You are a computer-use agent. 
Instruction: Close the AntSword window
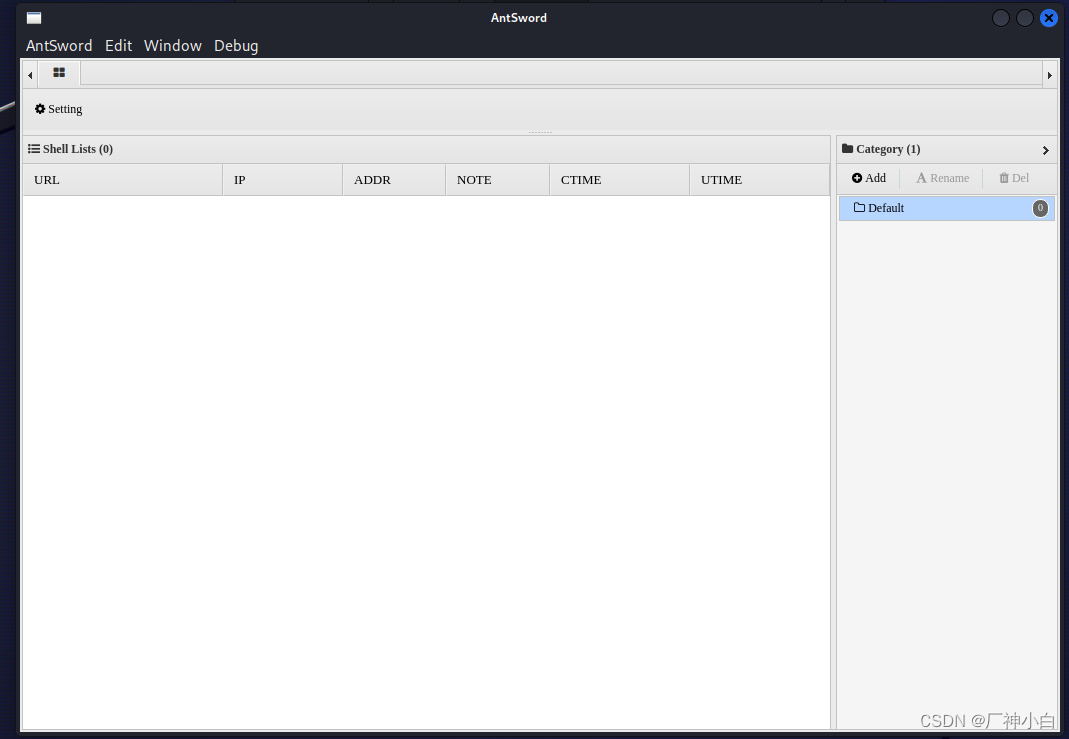pos(1049,18)
